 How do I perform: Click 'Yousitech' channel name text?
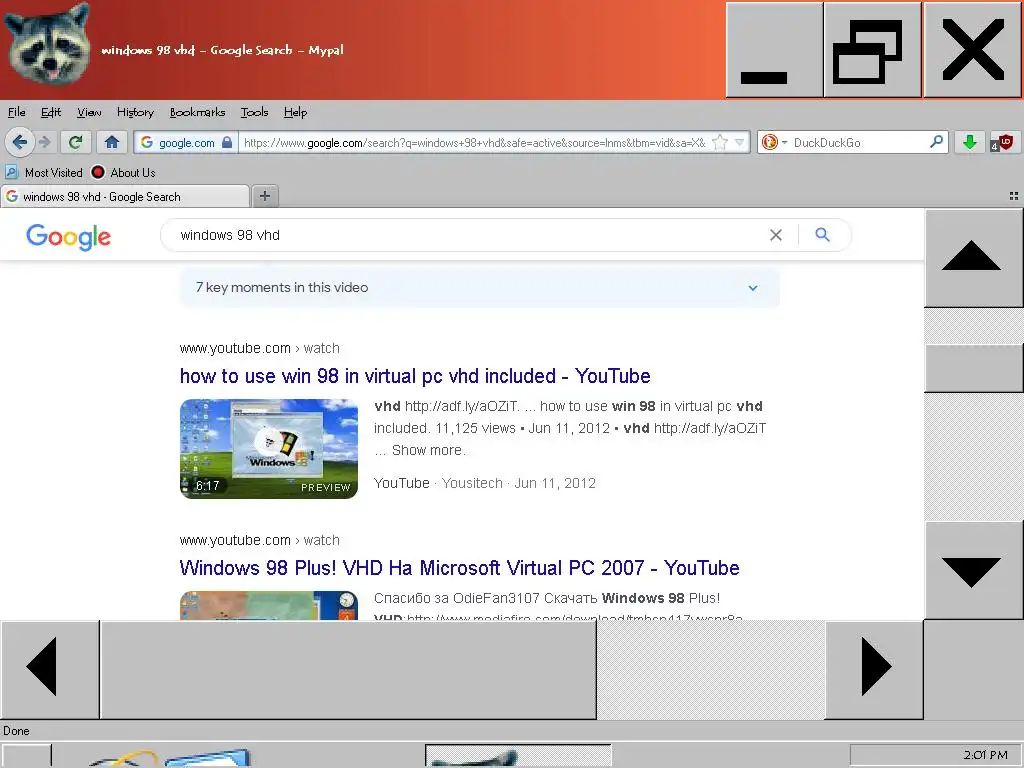click(472, 483)
